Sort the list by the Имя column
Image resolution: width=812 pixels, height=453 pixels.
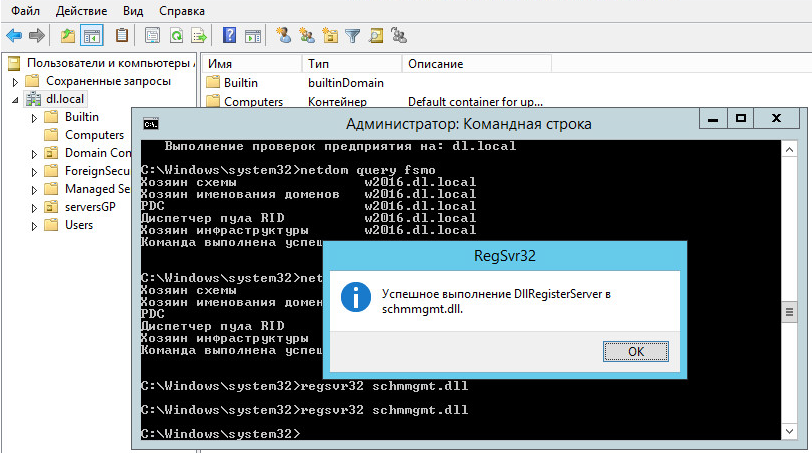(252, 64)
